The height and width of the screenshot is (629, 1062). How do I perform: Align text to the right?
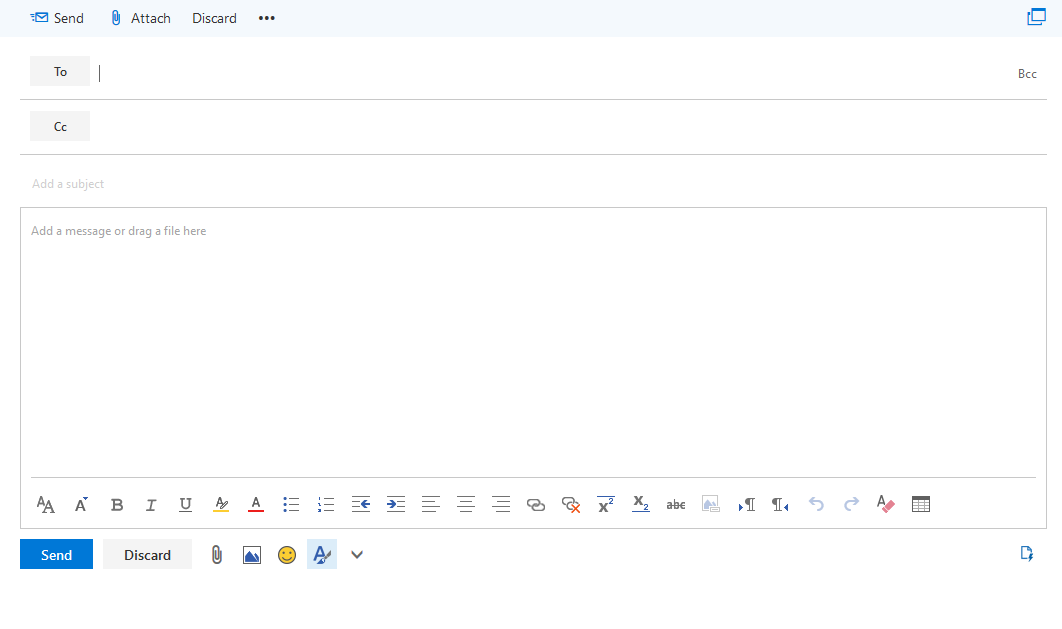[501, 504]
